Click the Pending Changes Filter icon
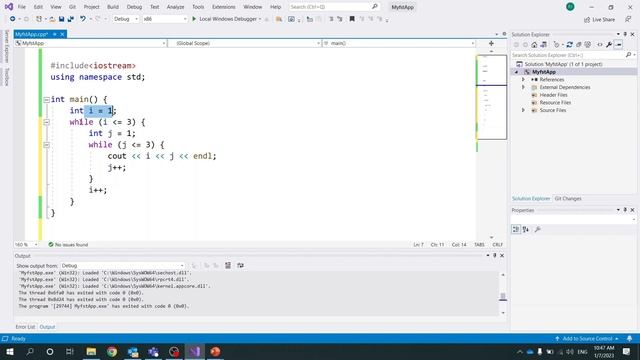Screen dimensions: 640x360 click(x=556, y=44)
